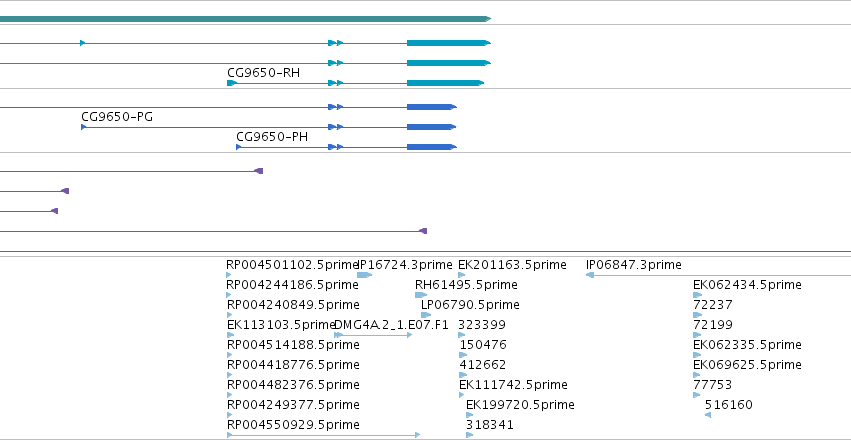
Task: Click the RP004550929.5prime label
Action: (293, 424)
